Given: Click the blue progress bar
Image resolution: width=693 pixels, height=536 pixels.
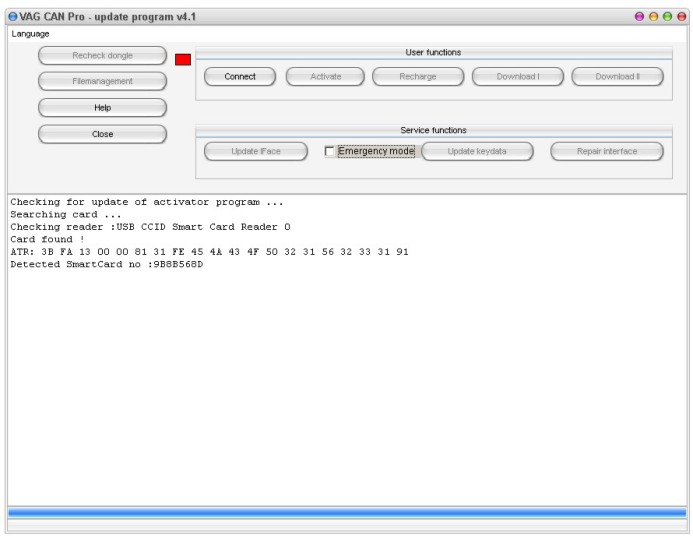Looking at the screenshot, I should (347, 513).
